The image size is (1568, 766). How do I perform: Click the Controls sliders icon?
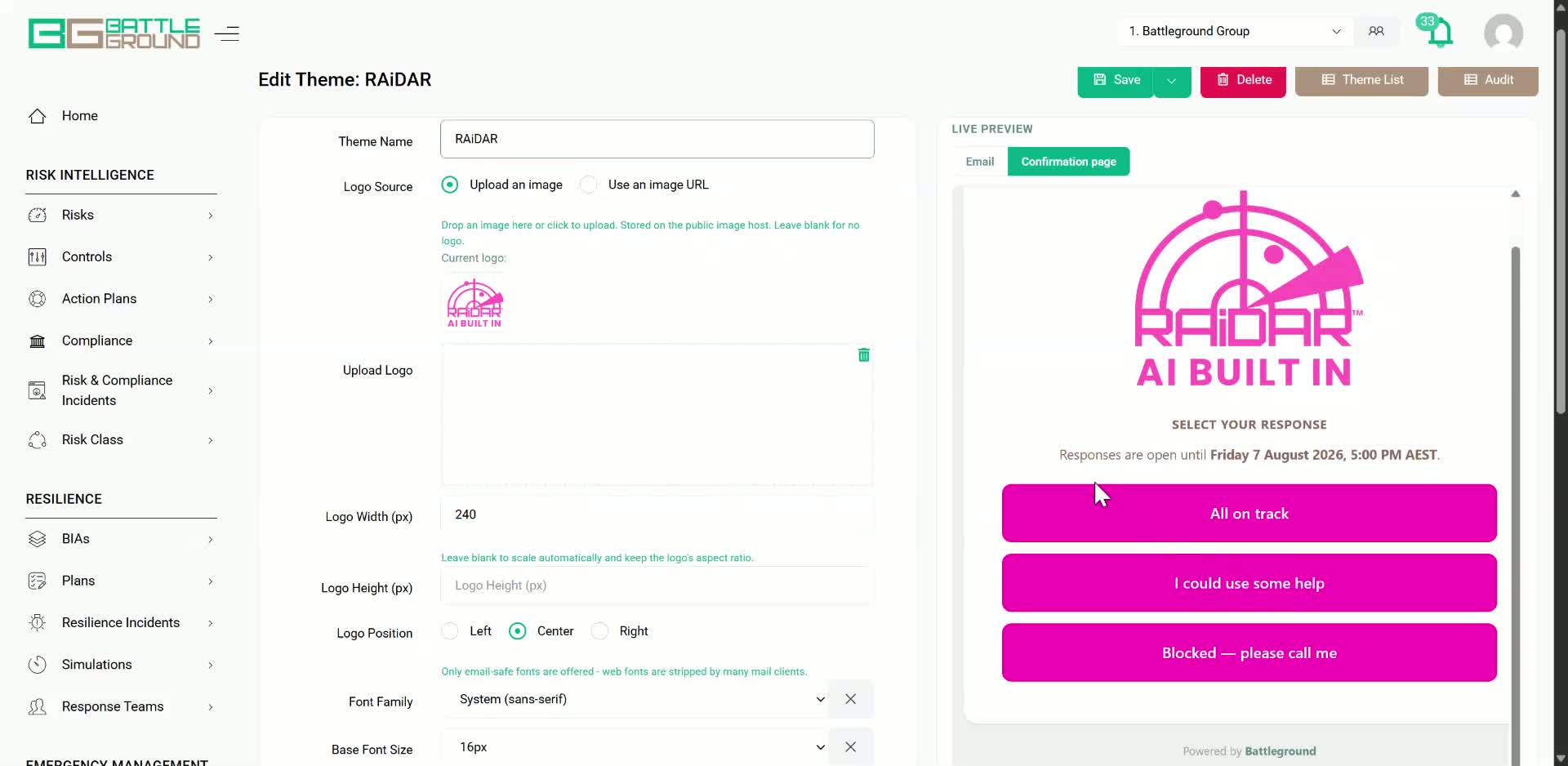point(38,257)
